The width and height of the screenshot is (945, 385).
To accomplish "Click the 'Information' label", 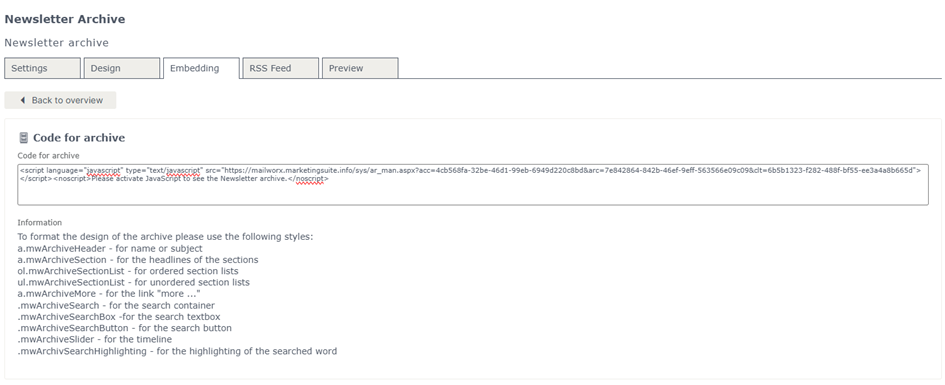I will [x=39, y=222].
